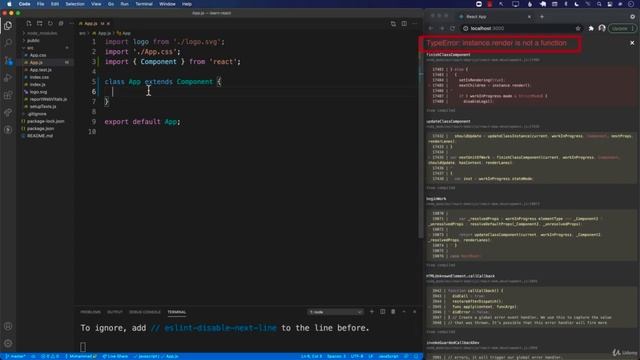The height and width of the screenshot is (360, 640).
Task: Open App.css in the file tree
Action: point(38,55)
